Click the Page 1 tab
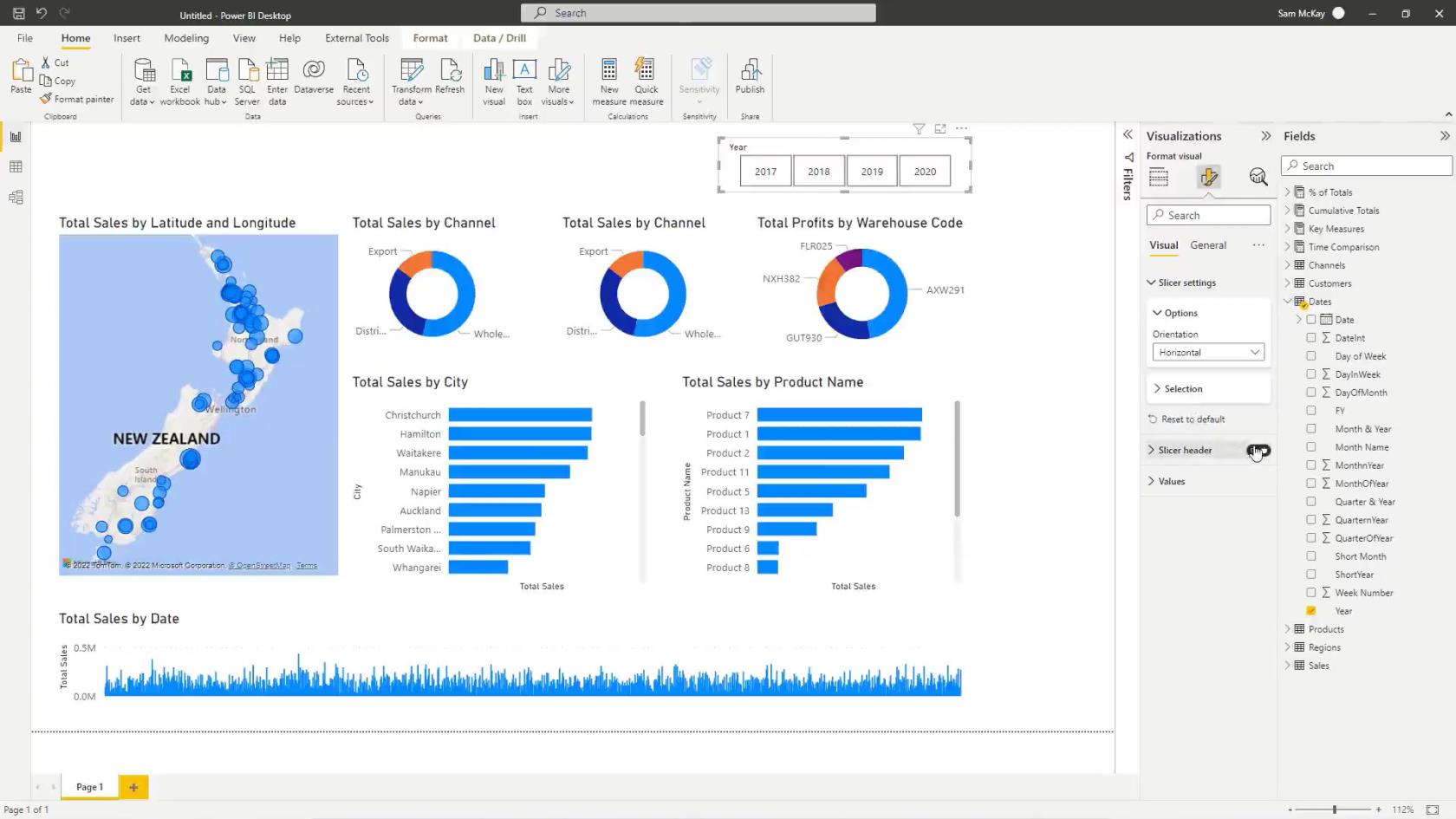This screenshot has width=1456, height=819. click(89, 787)
